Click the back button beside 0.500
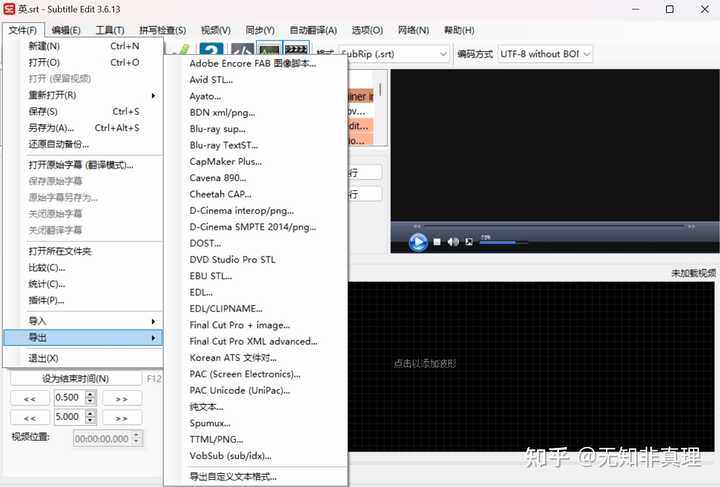Screen dimensions: 720x487 tap(30, 398)
